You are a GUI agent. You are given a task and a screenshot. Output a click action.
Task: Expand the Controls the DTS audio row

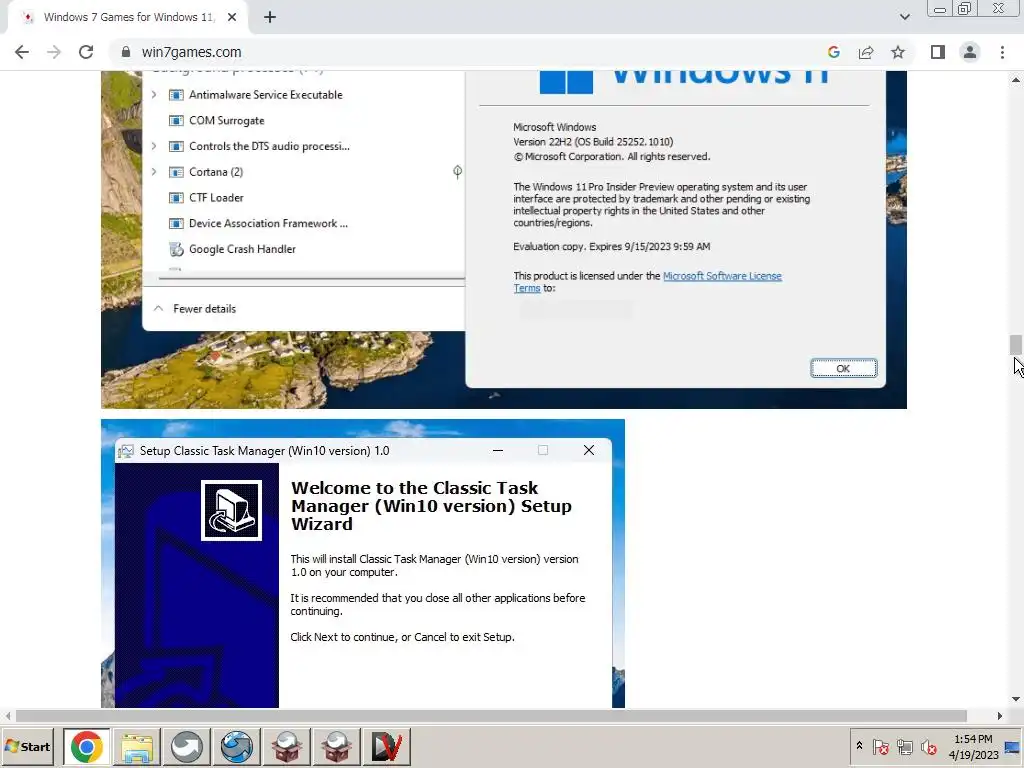point(154,146)
